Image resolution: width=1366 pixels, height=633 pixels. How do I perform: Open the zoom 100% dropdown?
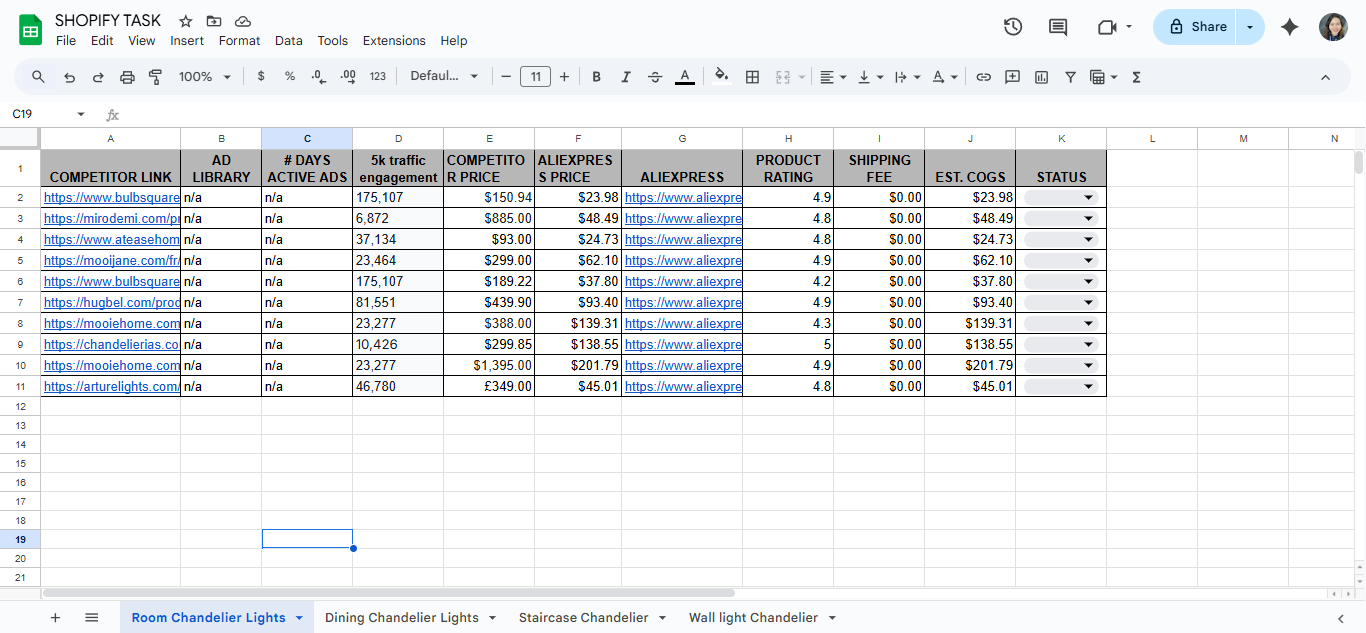coord(204,77)
